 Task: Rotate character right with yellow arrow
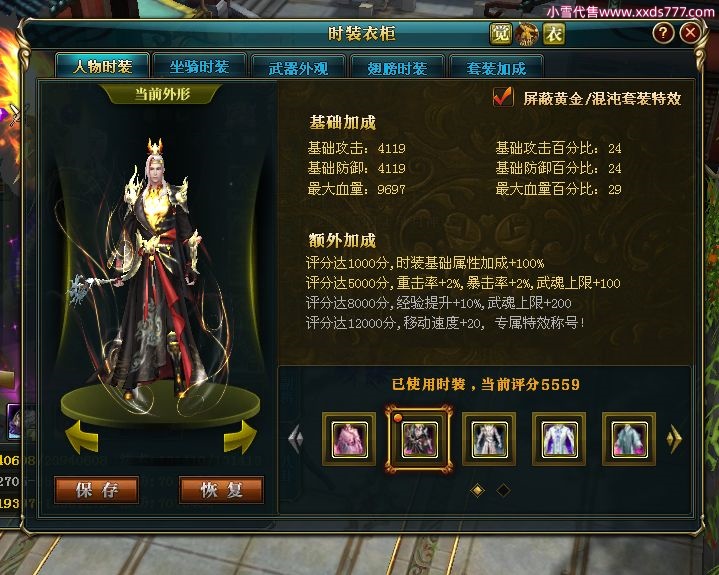(240, 437)
